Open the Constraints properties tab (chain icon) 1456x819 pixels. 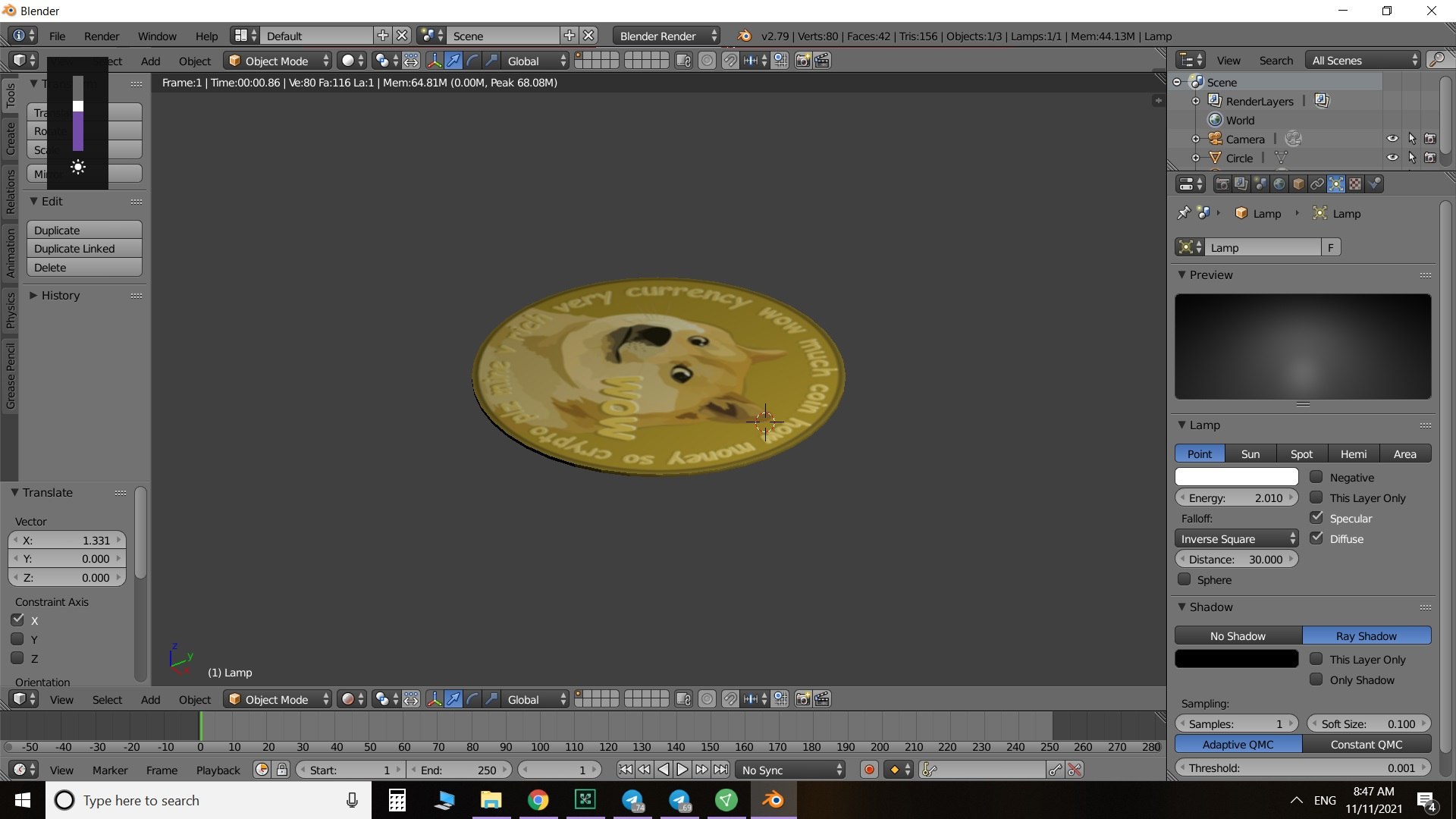click(x=1317, y=184)
